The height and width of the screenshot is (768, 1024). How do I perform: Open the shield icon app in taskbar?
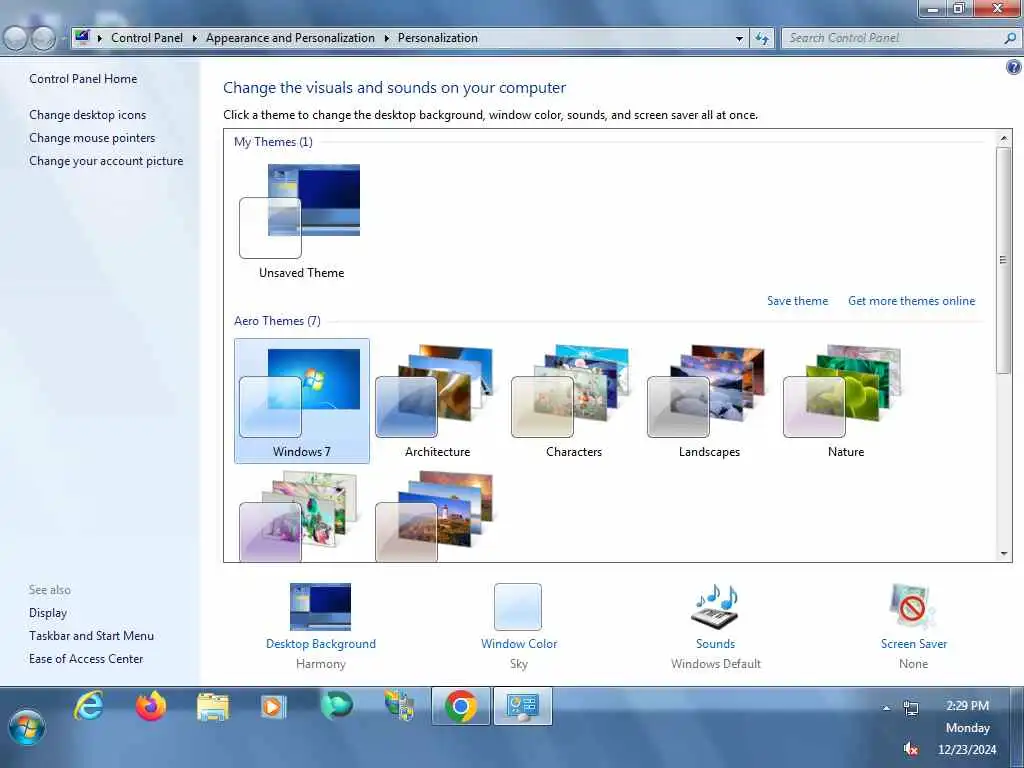(399, 706)
